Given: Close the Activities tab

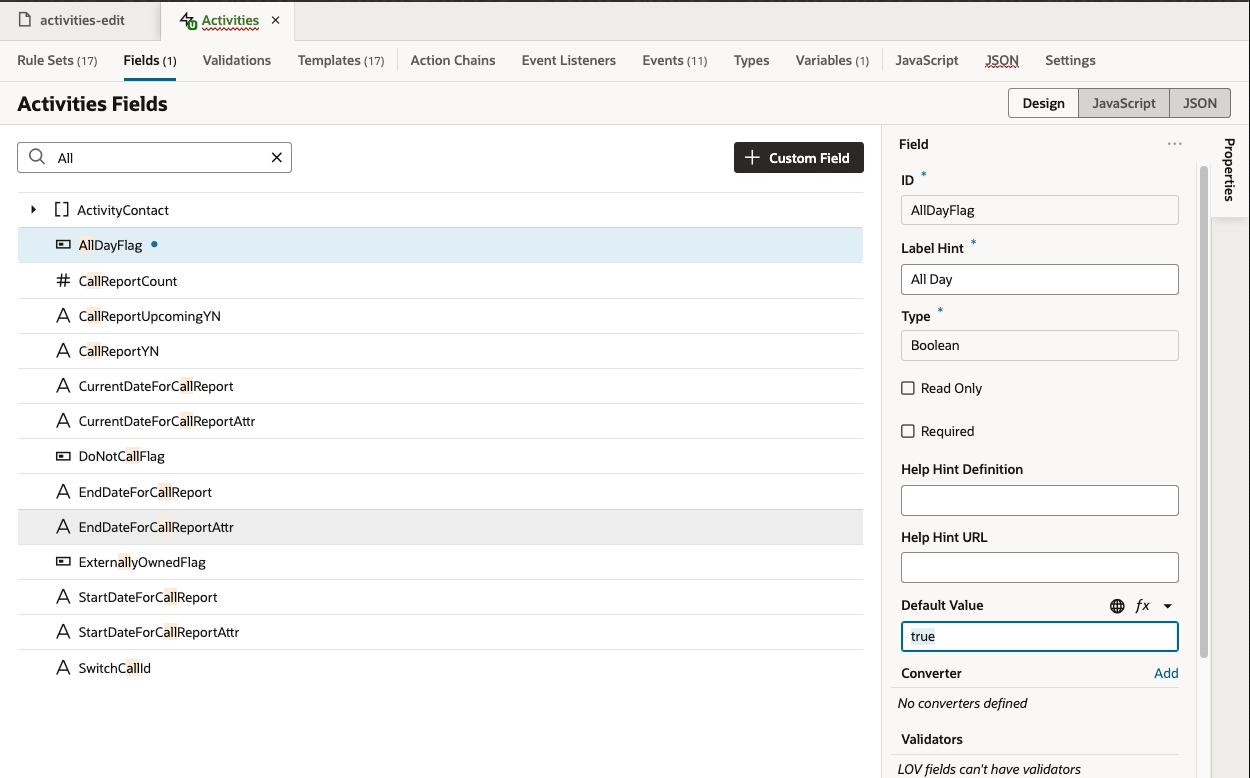Looking at the screenshot, I should pos(276,21).
